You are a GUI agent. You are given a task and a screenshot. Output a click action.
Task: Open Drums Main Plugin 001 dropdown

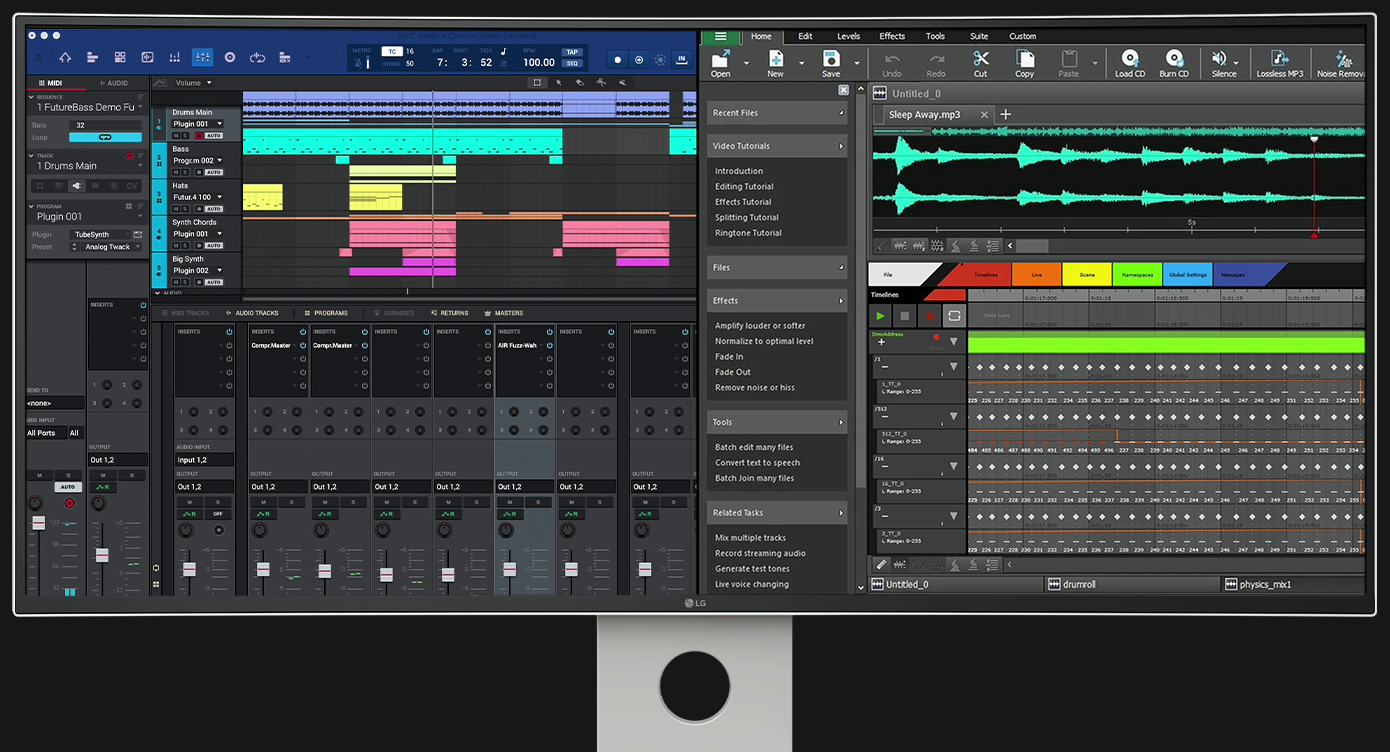tap(220, 124)
